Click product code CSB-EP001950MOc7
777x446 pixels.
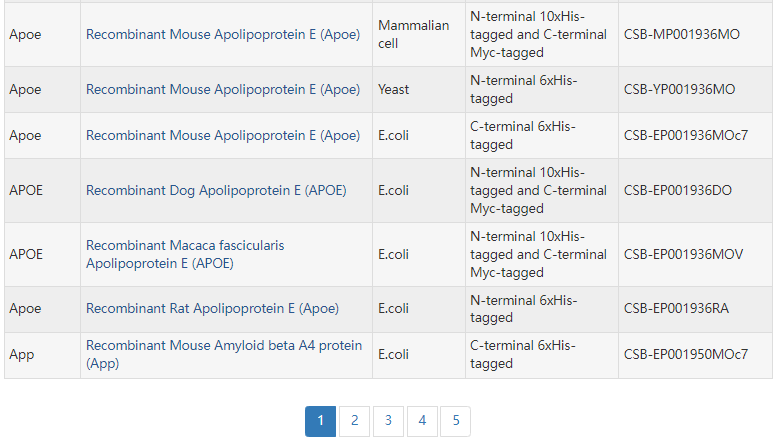click(x=685, y=354)
